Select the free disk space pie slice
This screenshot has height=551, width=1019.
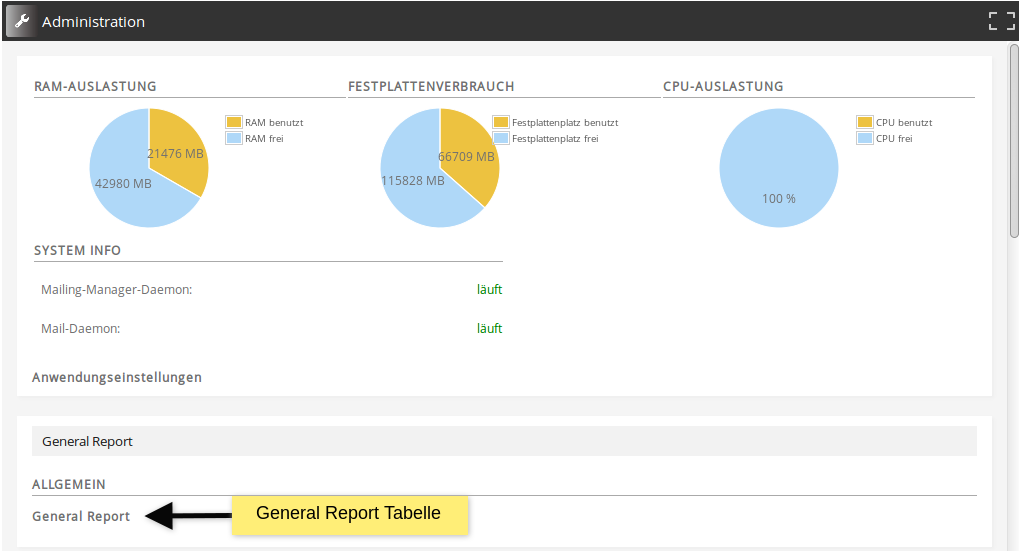415,190
